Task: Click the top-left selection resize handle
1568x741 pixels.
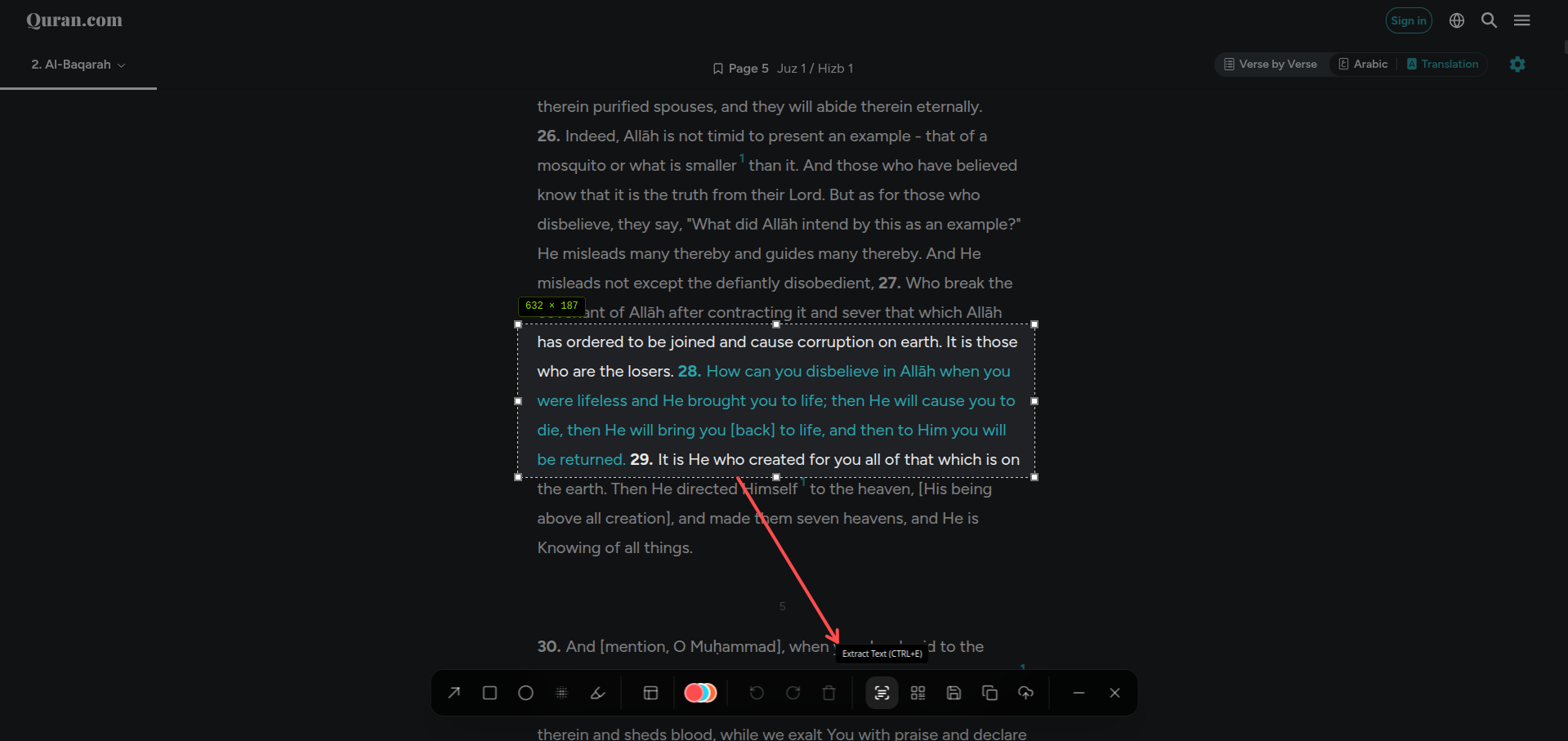Action: (518, 324)
